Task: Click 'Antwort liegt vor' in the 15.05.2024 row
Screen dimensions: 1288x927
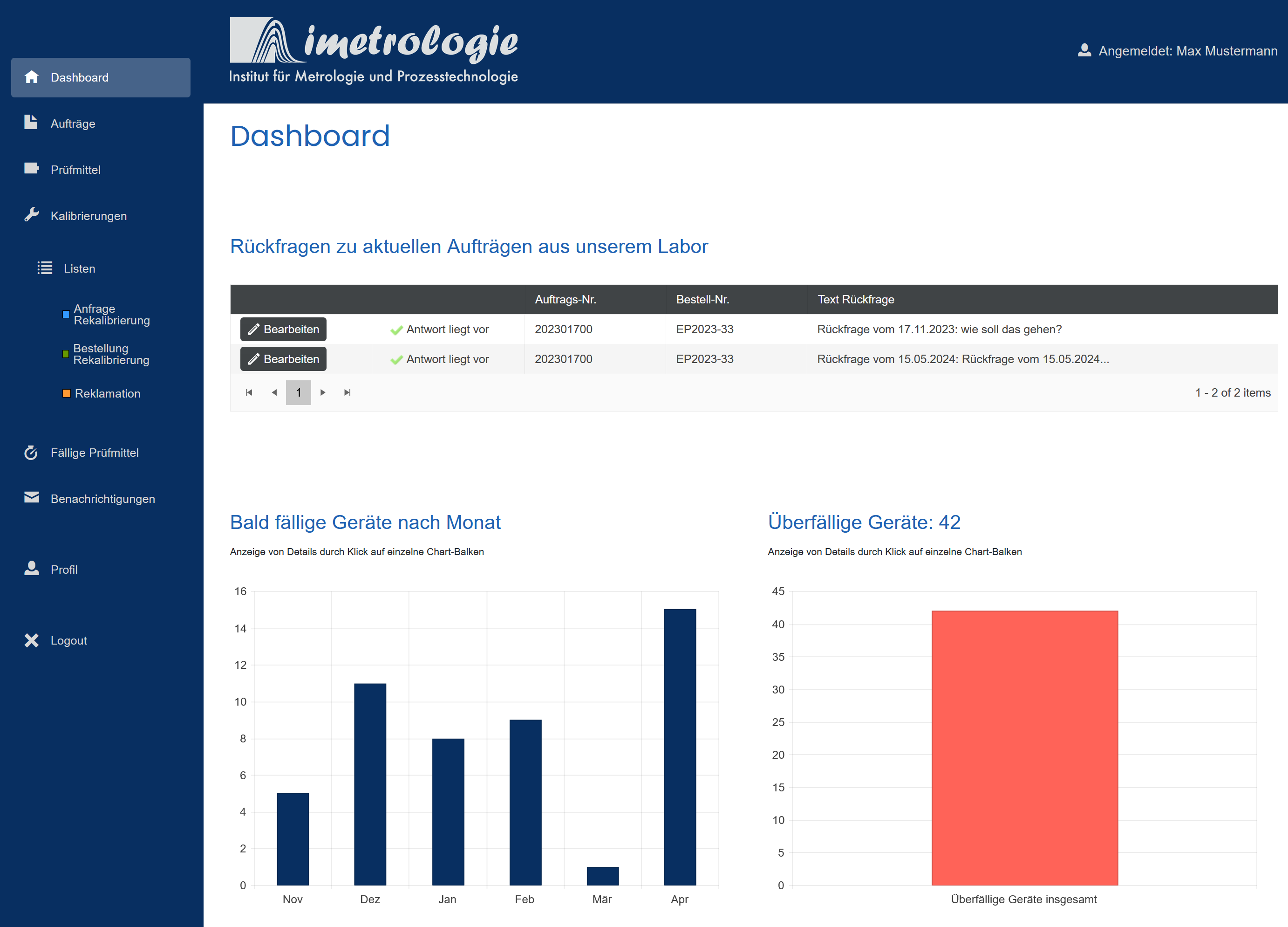Action: 448,359
